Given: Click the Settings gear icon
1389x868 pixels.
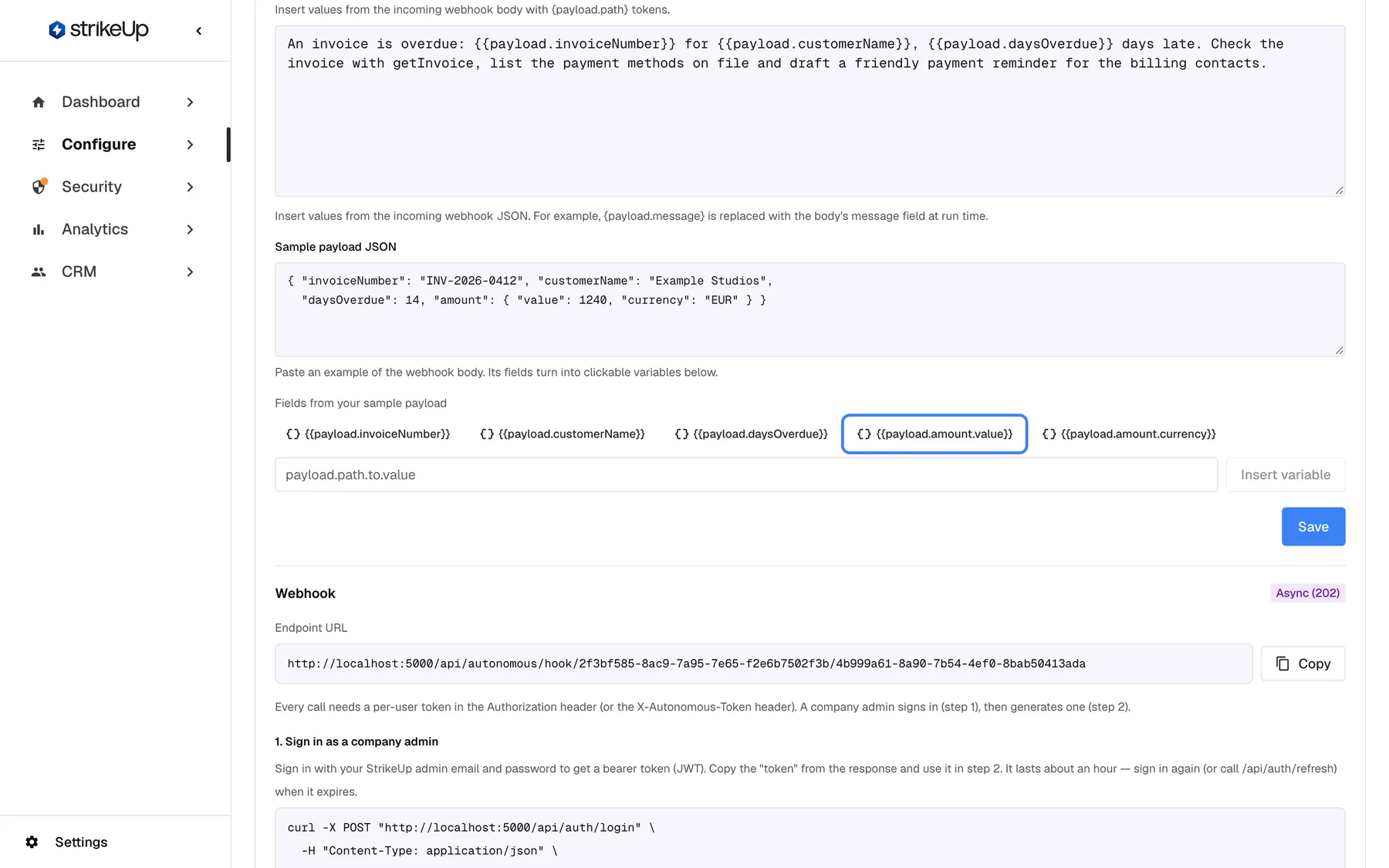Looking at the screenshot, I should coord(32,842).
